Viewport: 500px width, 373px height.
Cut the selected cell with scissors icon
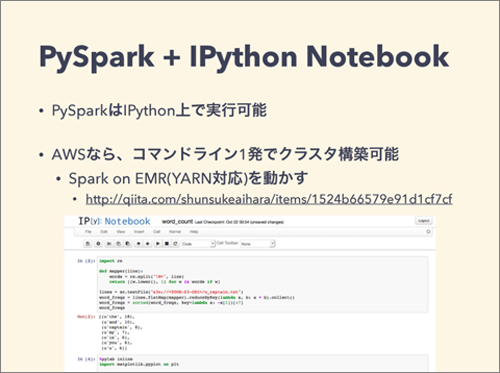point(109,244)
